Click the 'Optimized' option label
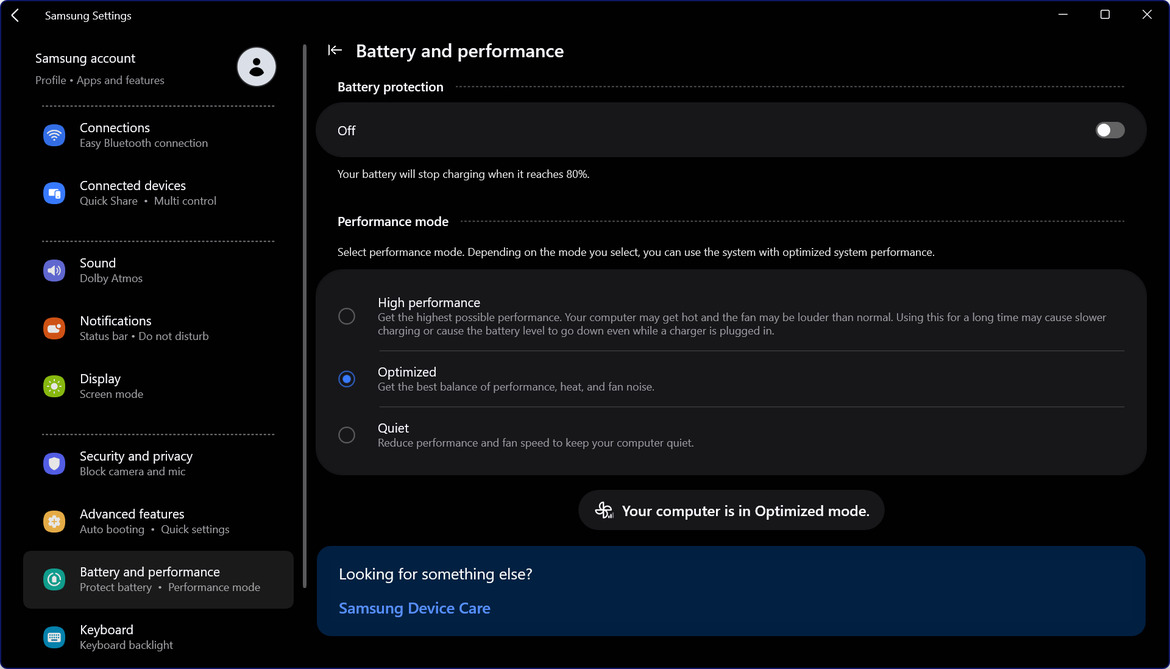This screenshot has width=1170, height=669. click(407, 371)
